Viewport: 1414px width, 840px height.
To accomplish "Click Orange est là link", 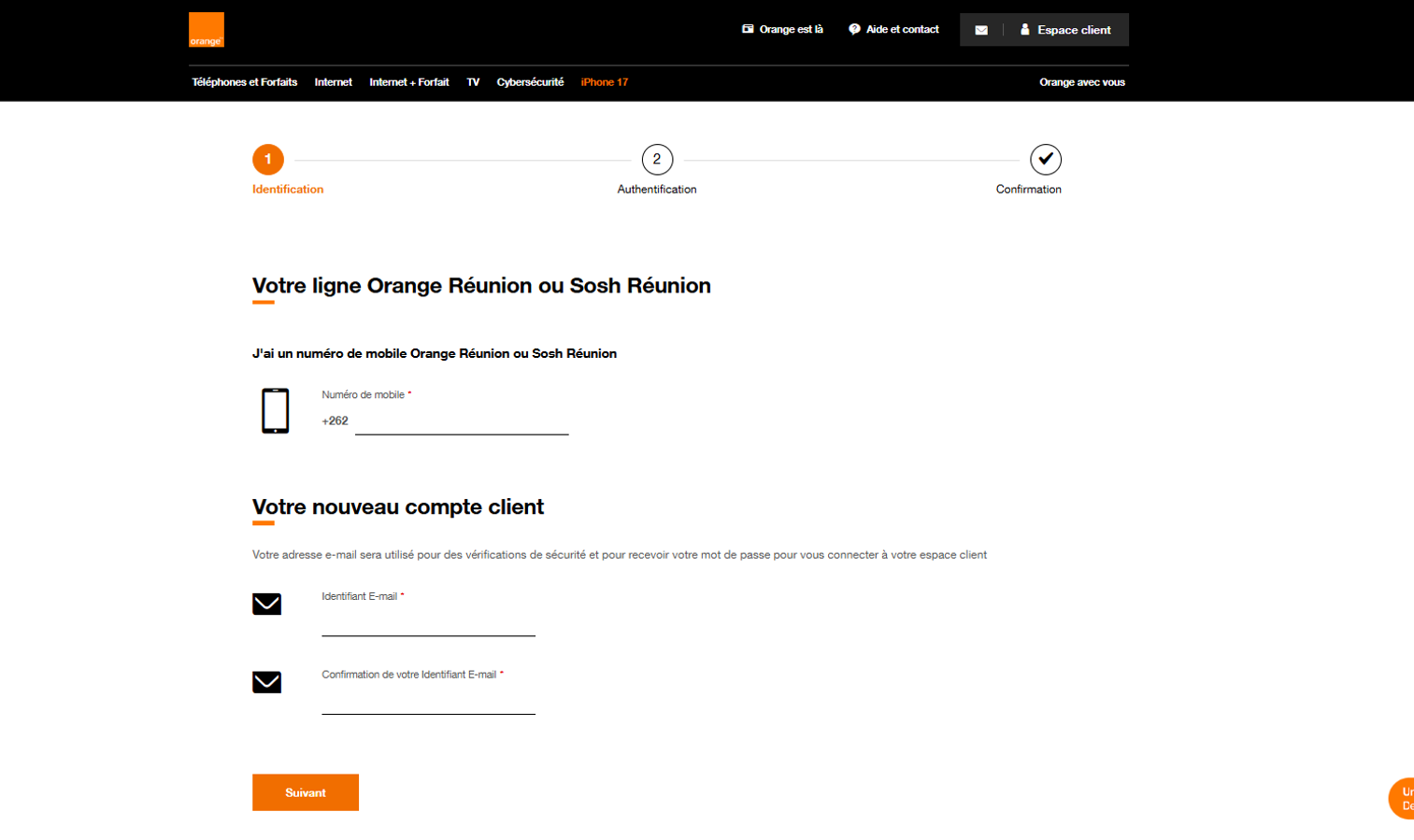I will (782, 30).
